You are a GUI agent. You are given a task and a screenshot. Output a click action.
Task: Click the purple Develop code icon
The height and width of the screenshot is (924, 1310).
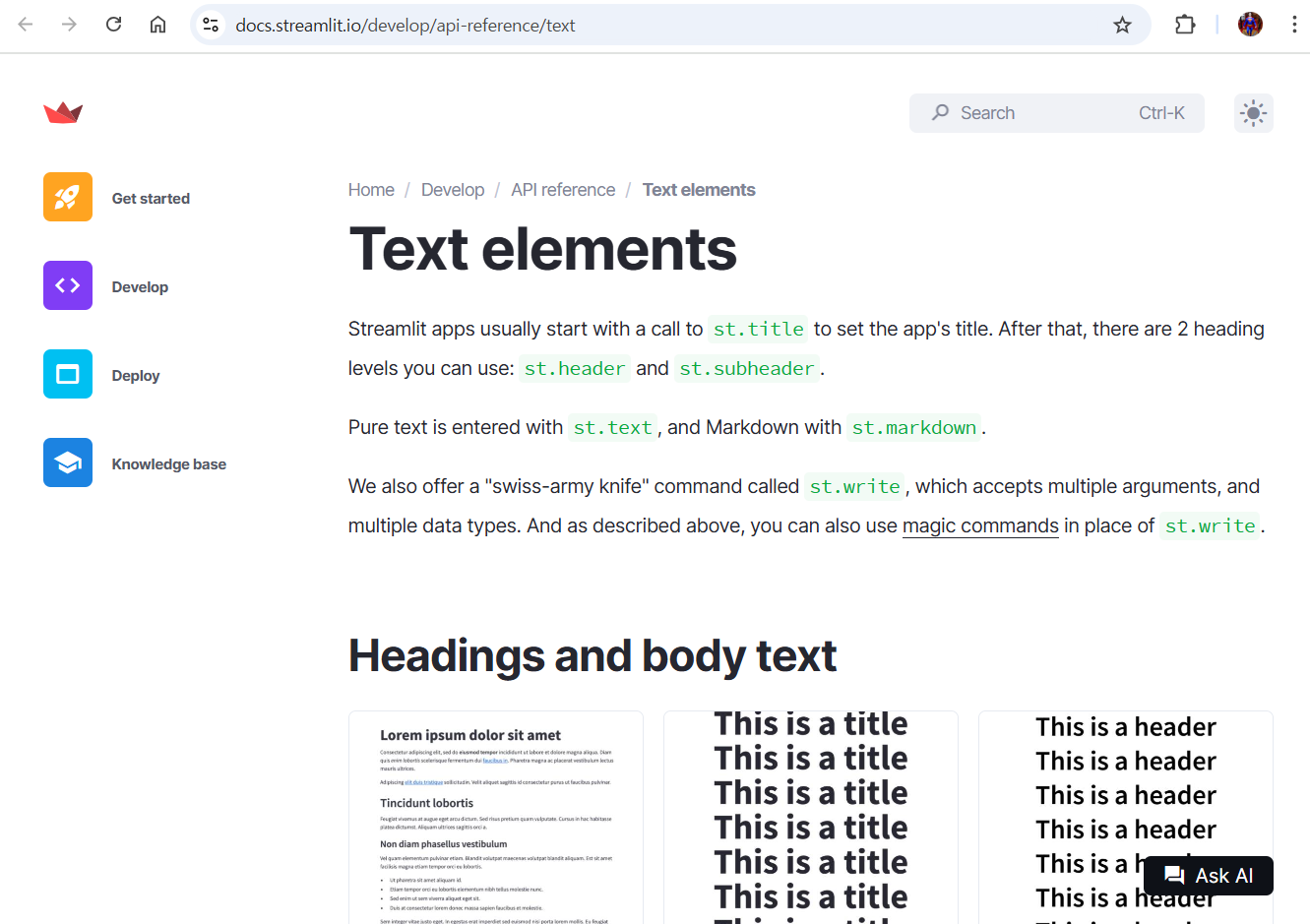(68, 285)
